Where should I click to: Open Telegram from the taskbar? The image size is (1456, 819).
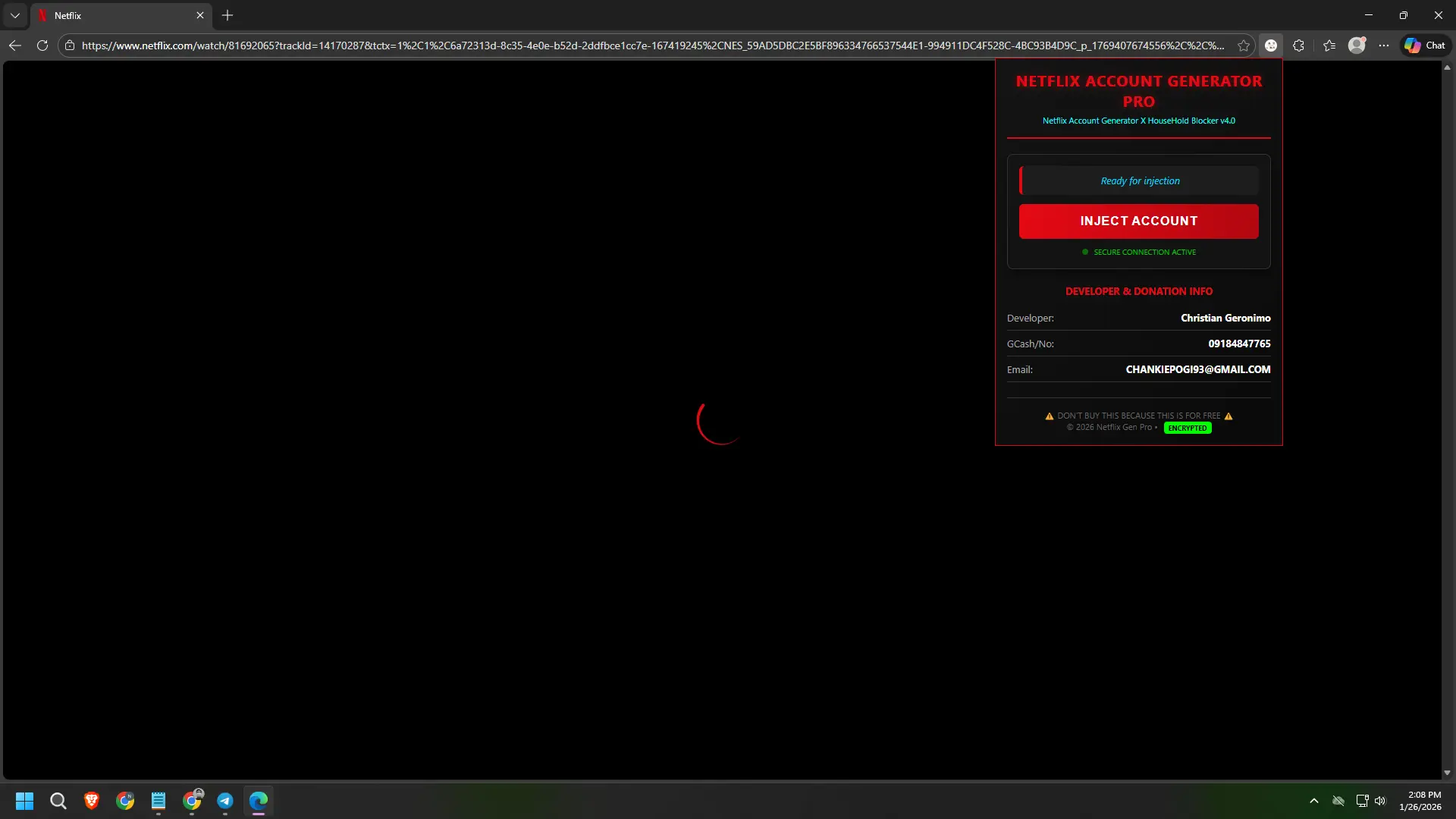tap(225, 801)
